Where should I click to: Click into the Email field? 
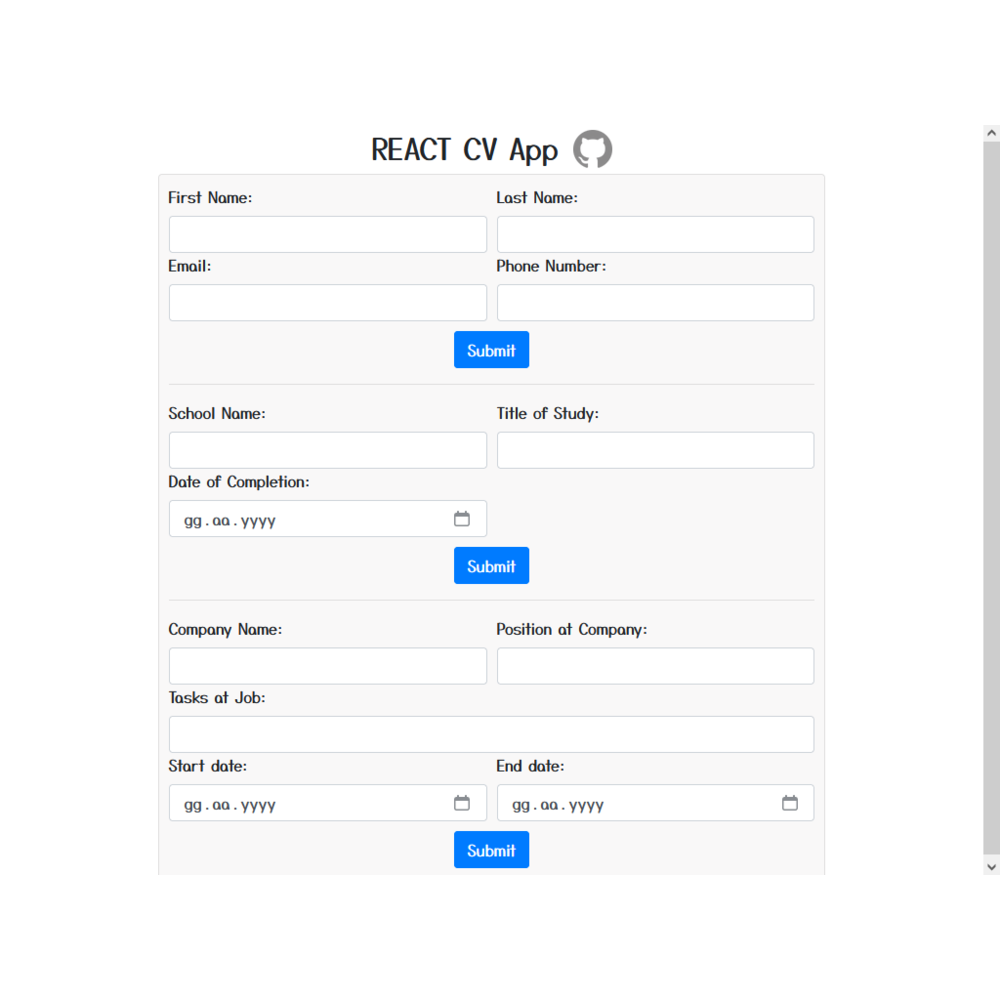coord(328,302)
